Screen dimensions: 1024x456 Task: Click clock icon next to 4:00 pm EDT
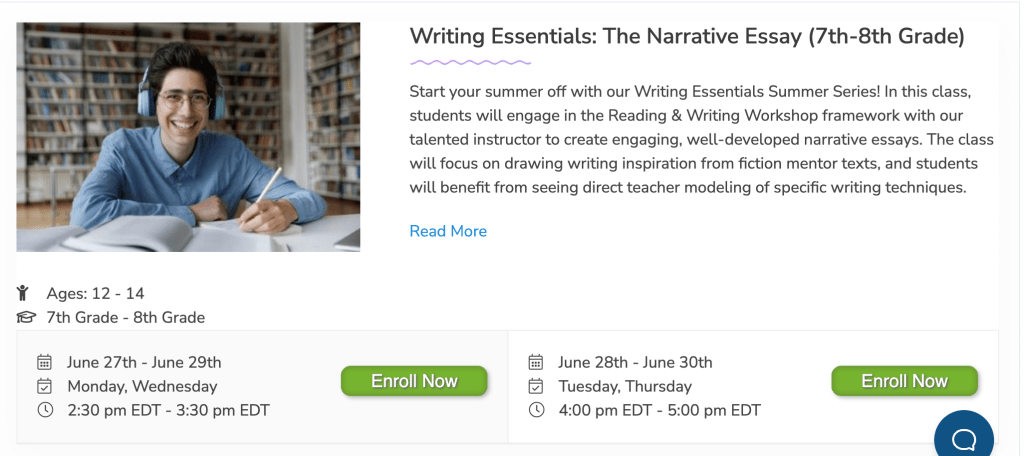pyautogui.click(x=536, y=410)
